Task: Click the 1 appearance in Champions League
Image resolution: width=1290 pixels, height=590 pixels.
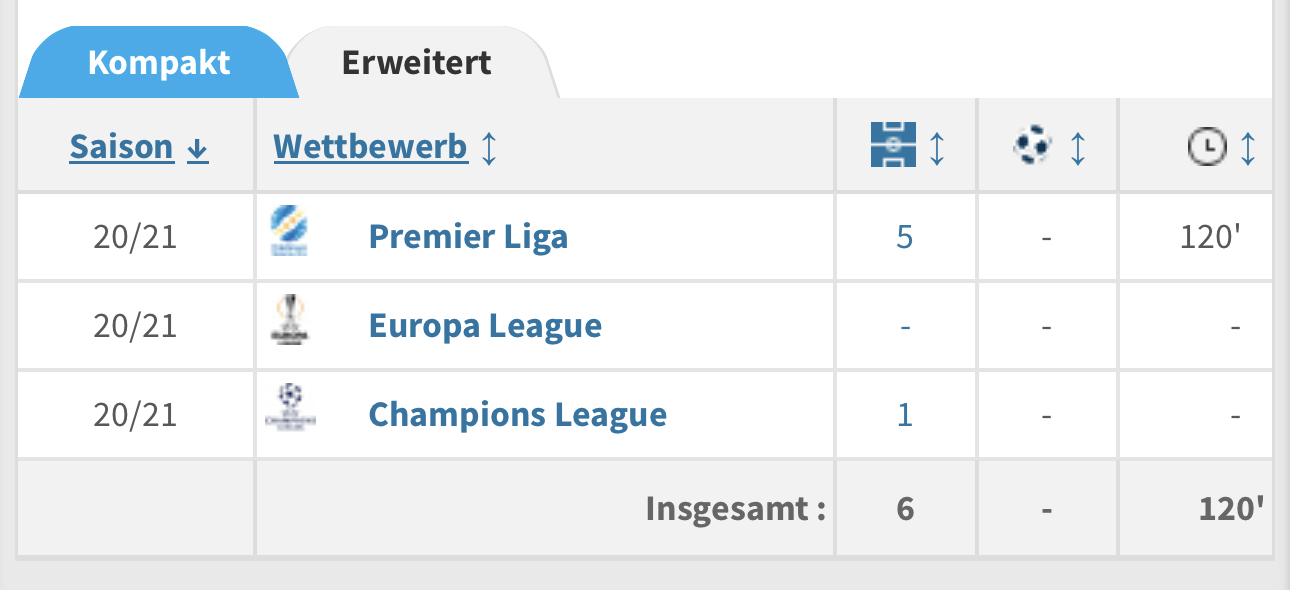Action: [905, 414]
